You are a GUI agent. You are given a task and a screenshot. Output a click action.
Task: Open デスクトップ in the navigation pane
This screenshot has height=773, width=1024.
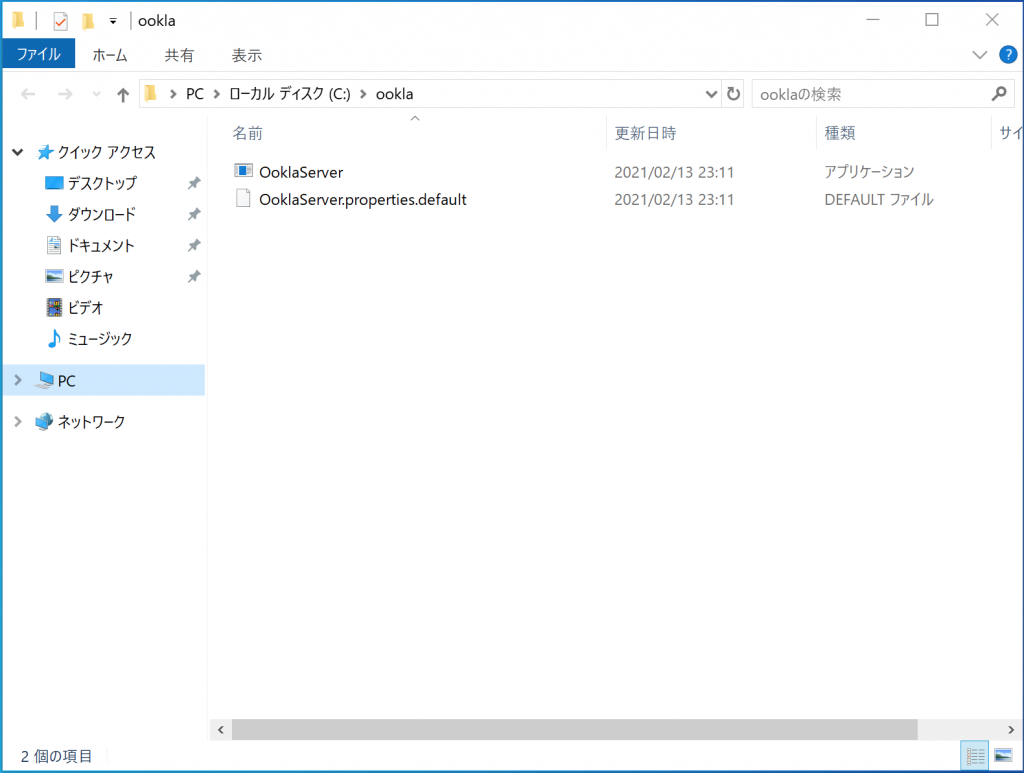103,183
